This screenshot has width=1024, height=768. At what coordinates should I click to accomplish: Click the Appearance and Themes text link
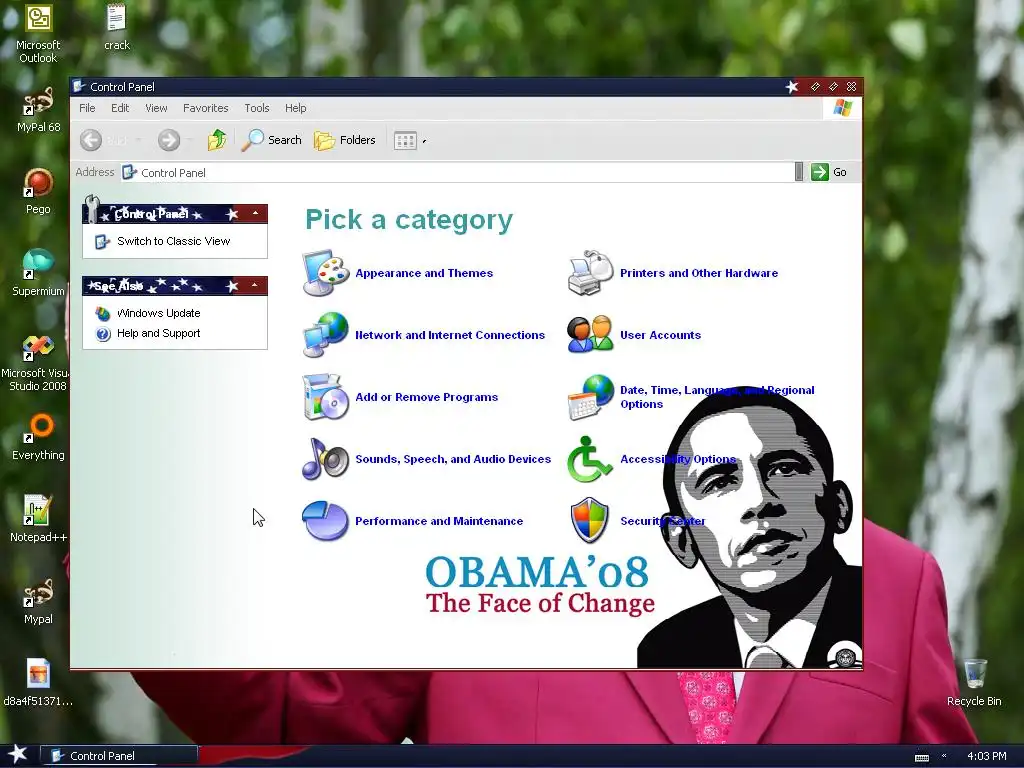[x=424, y=273]
